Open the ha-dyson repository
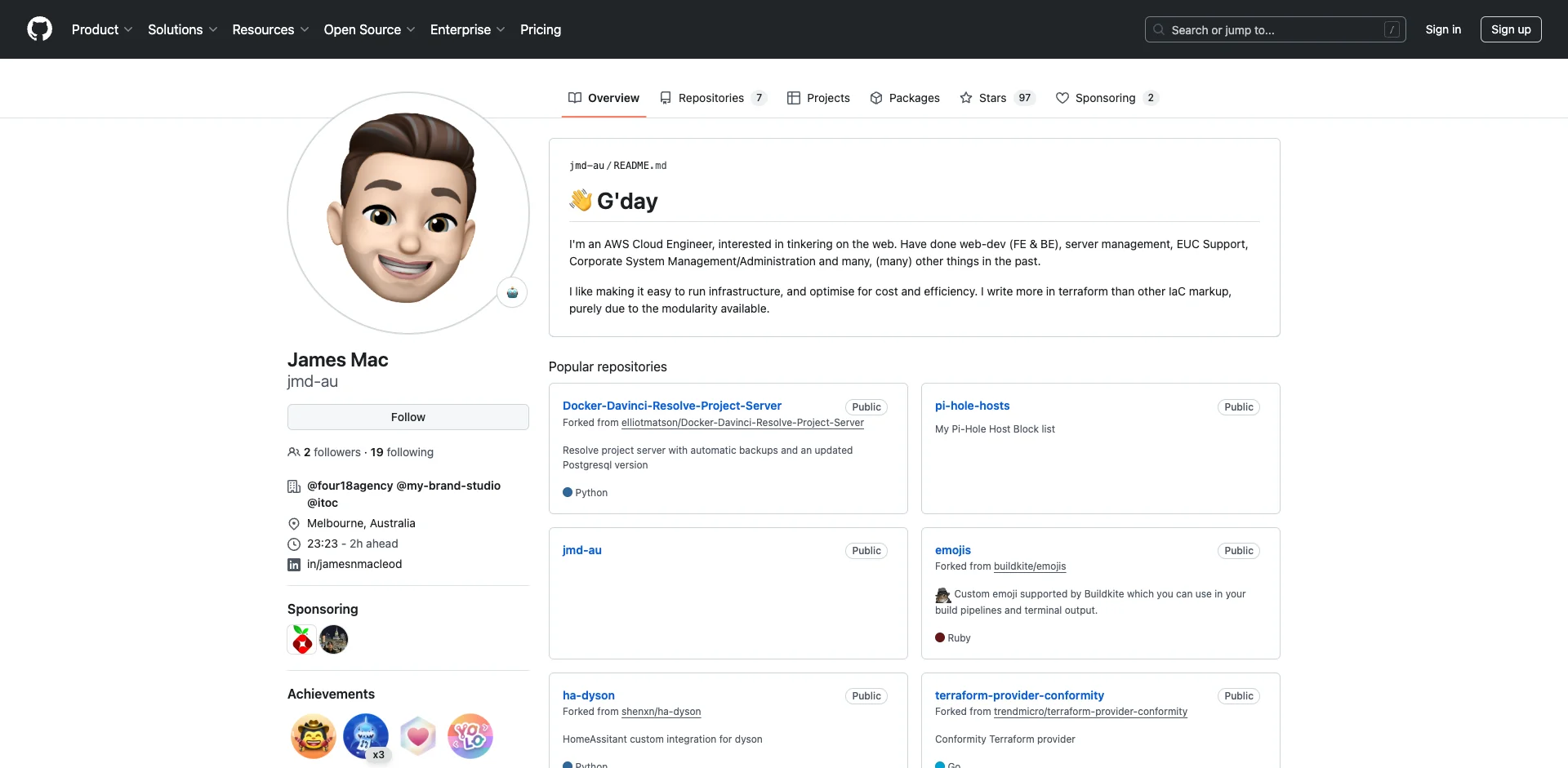 pyautogui.click(x=589, y=695)
